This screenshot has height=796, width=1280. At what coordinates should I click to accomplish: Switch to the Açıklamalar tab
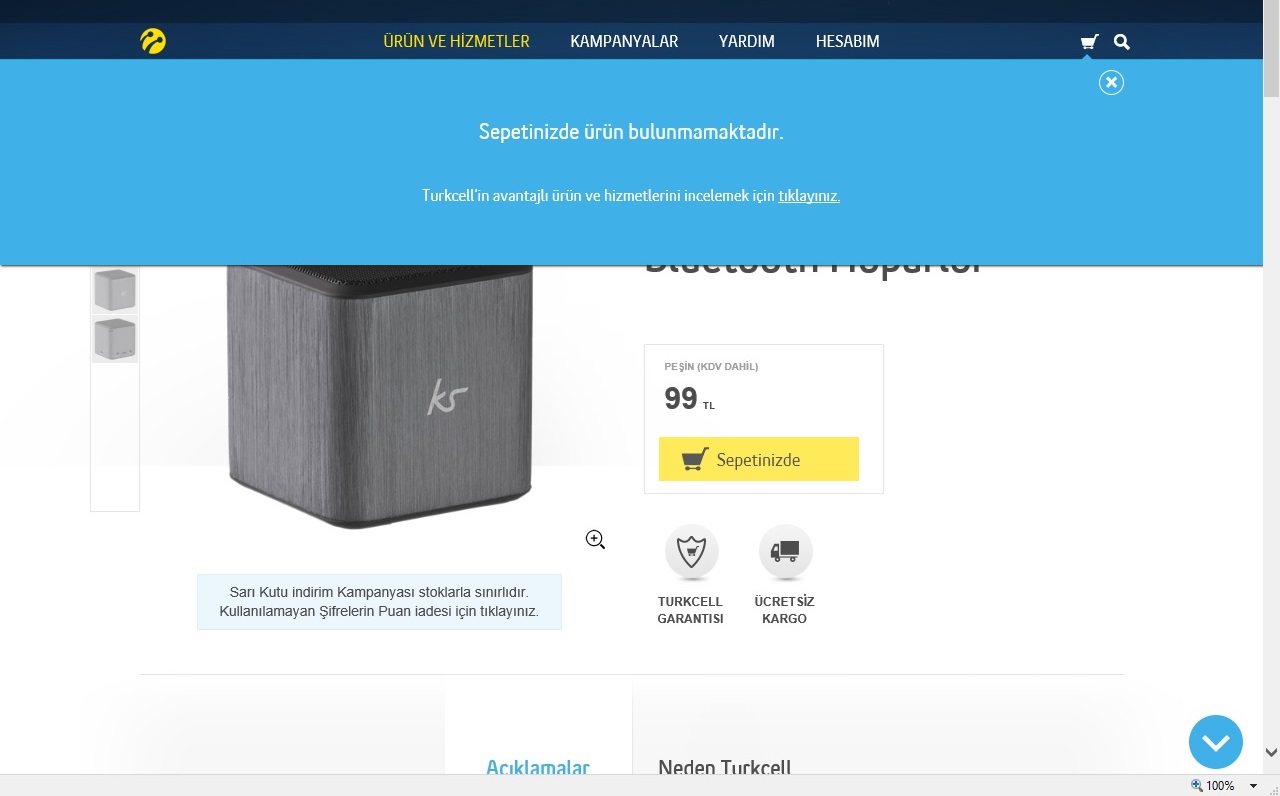click(x=538, y=767)
